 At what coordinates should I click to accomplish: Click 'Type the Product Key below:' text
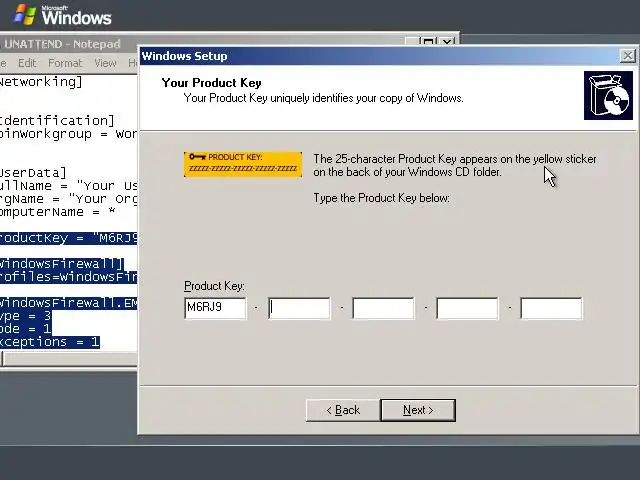(x=381, y=198)
